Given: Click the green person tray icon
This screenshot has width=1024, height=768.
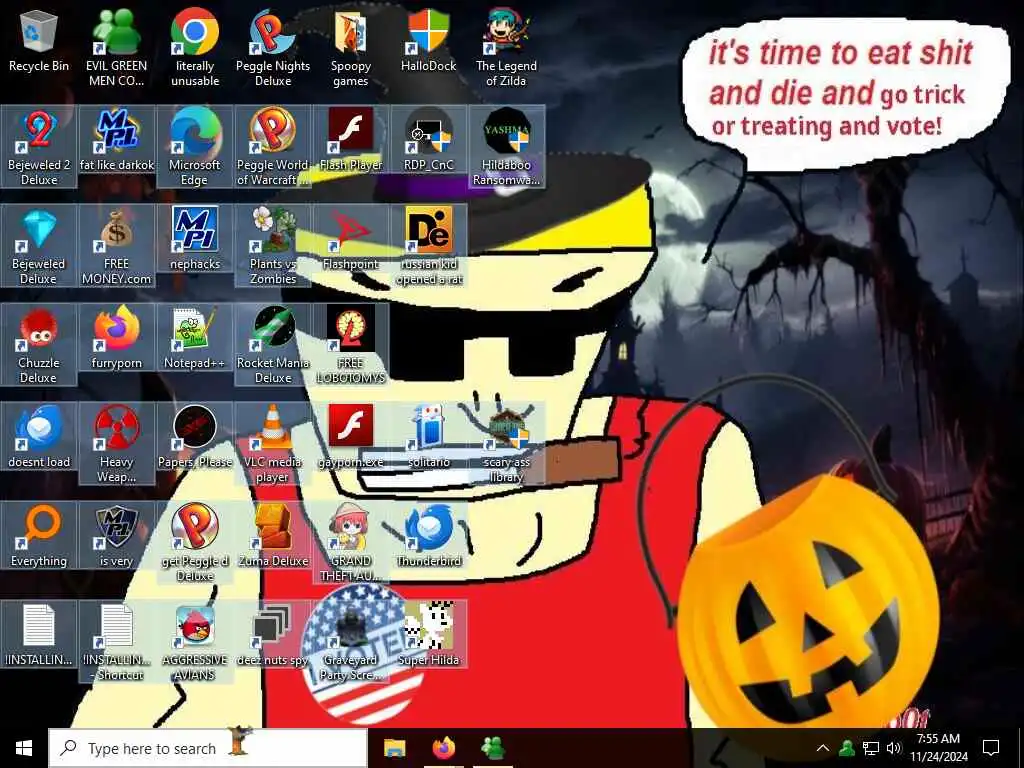Looking at the screenshot, I should pos(847,748).
